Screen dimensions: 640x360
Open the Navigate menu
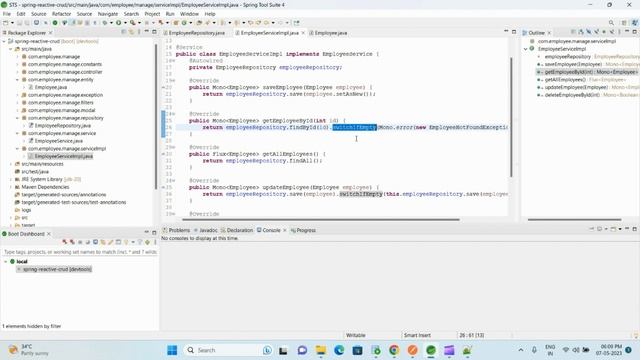108,14
